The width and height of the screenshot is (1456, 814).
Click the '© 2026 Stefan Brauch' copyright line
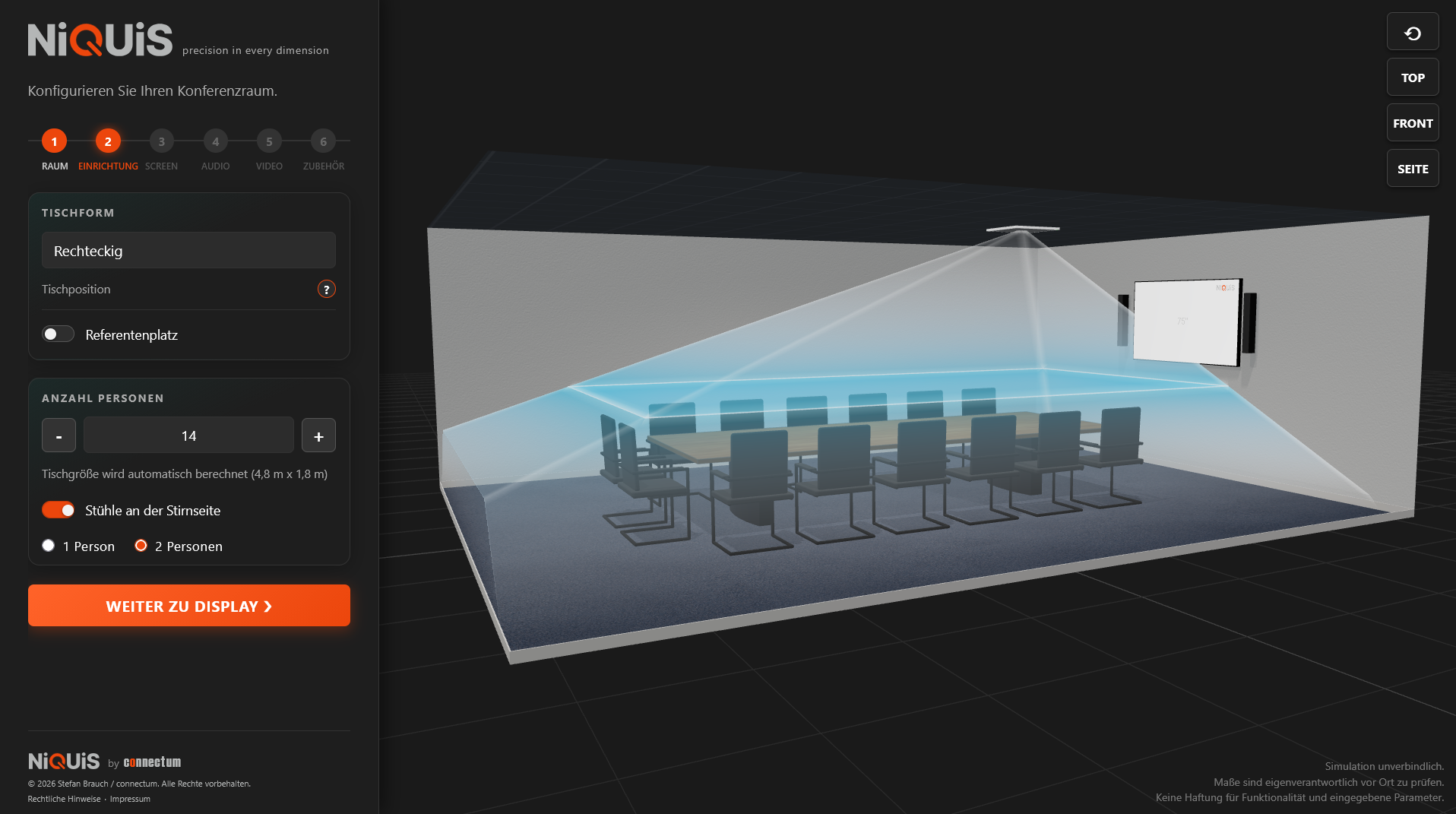[x=139, y=784]
